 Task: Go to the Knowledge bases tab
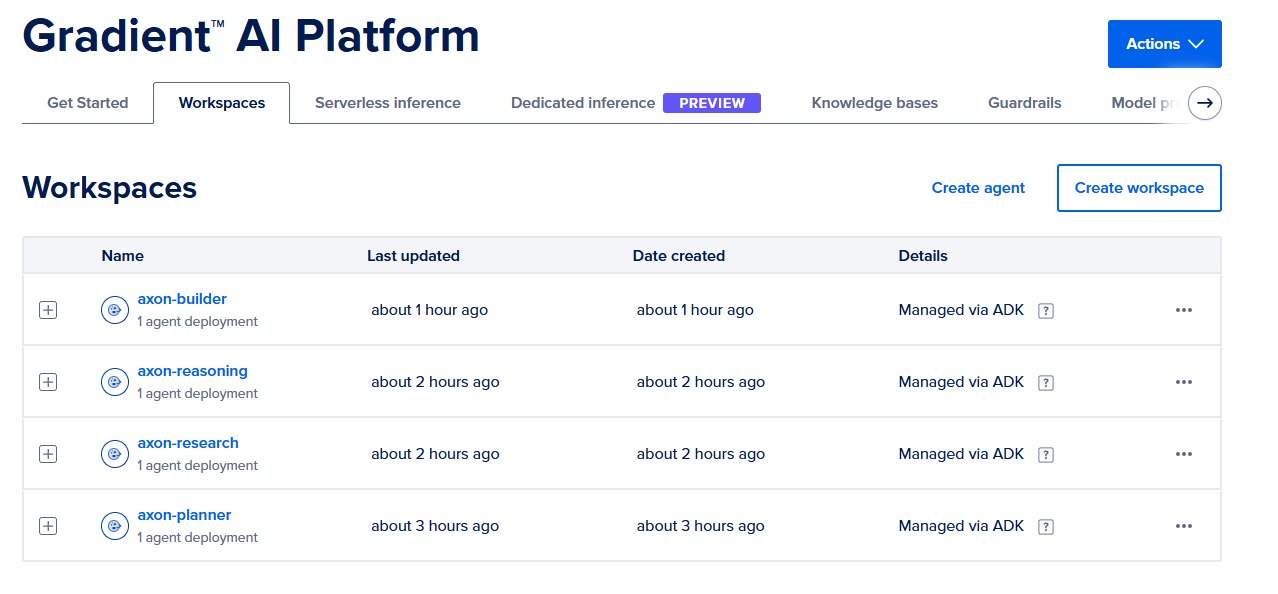pyautogui.click(x=875, y=103)
